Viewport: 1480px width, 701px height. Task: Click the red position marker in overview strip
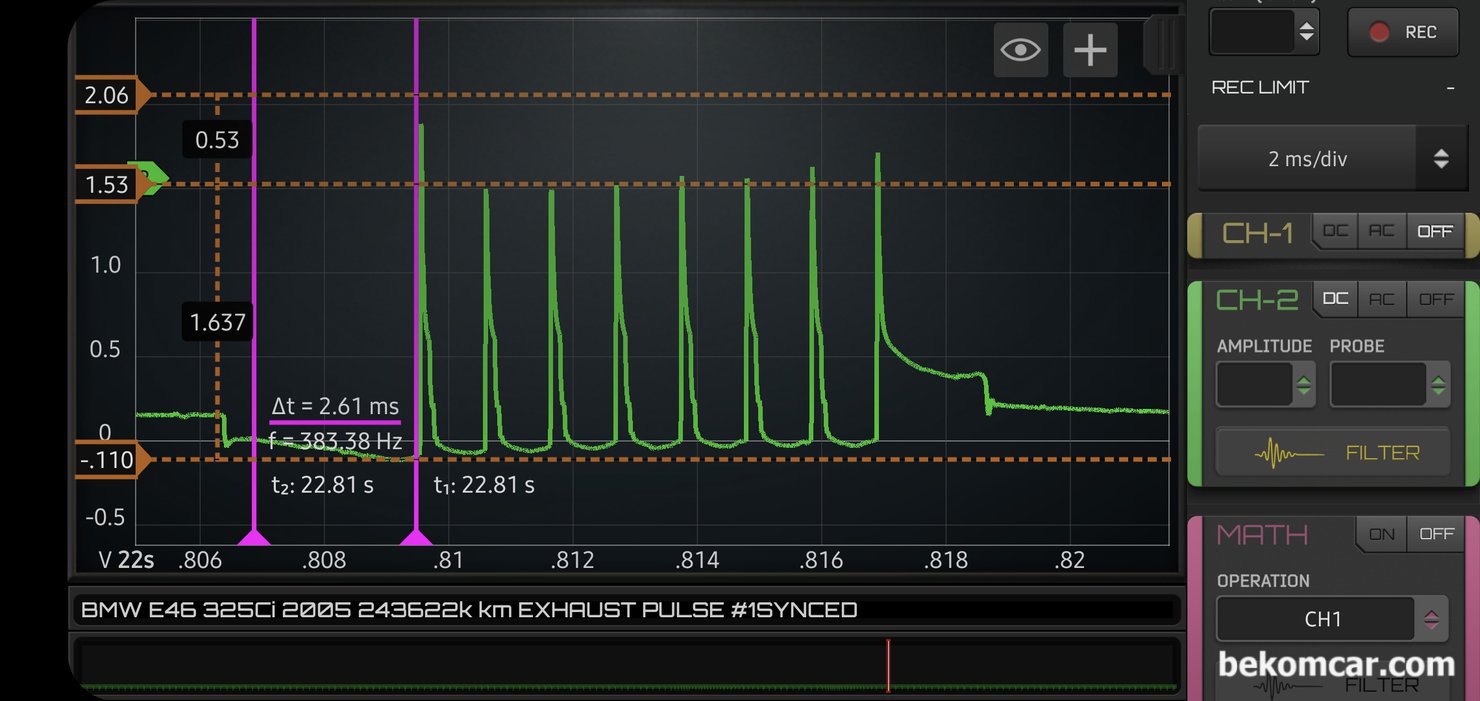(888, 665)
